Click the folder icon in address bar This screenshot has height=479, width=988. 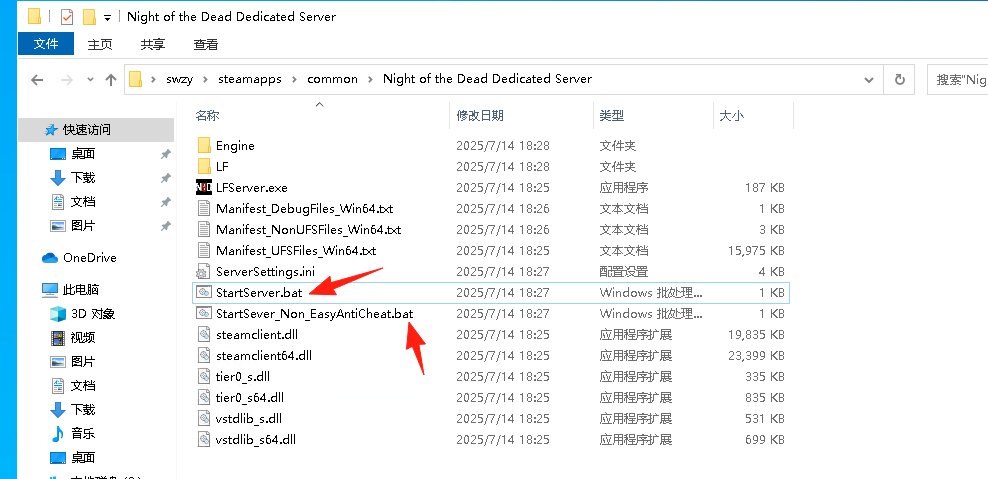[135, 79]
